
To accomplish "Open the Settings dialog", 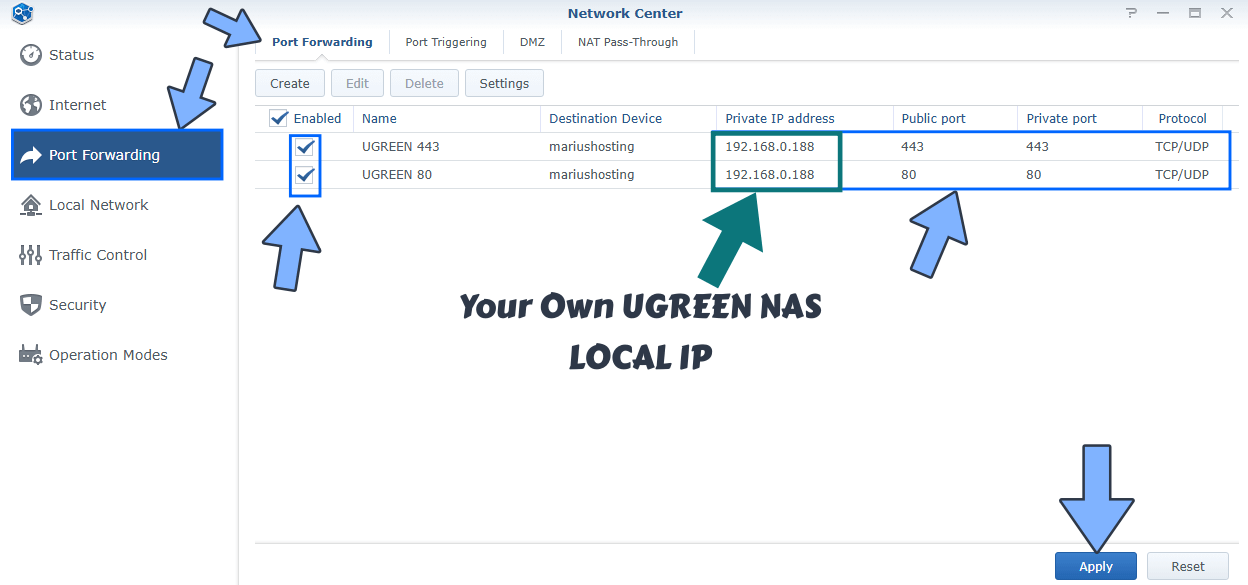I will click(x=504, y=83).
